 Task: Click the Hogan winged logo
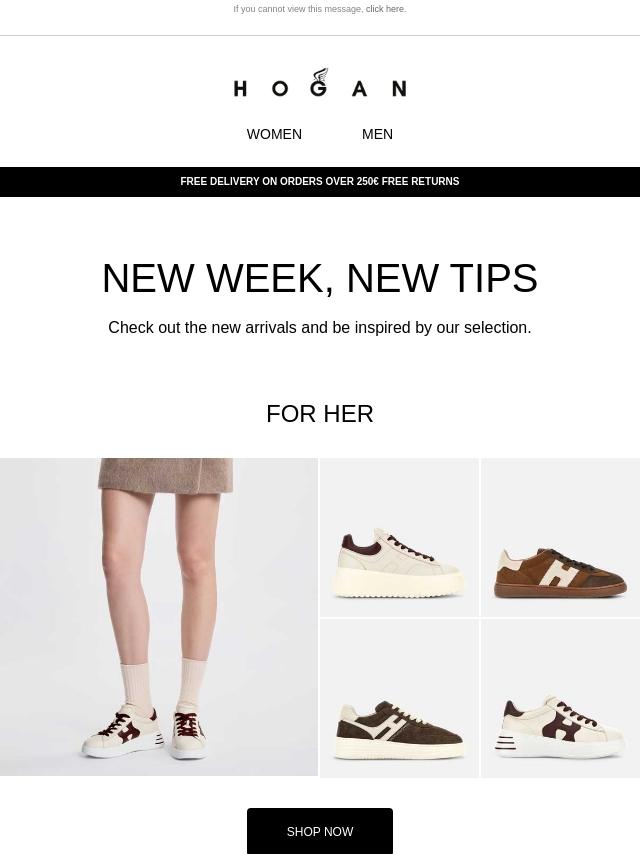point(320,83)
